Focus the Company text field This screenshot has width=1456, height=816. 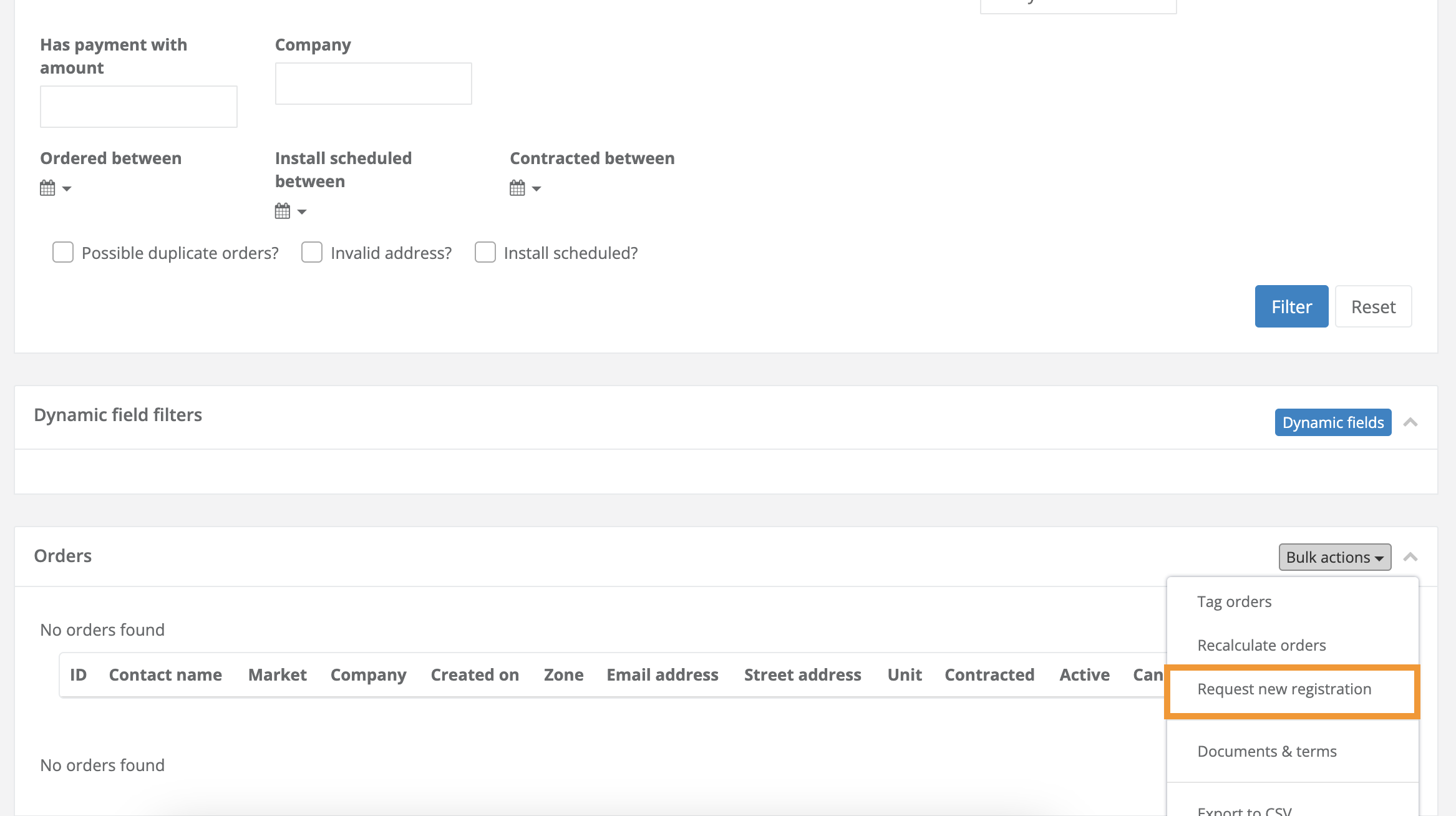[x=373, y=84]
